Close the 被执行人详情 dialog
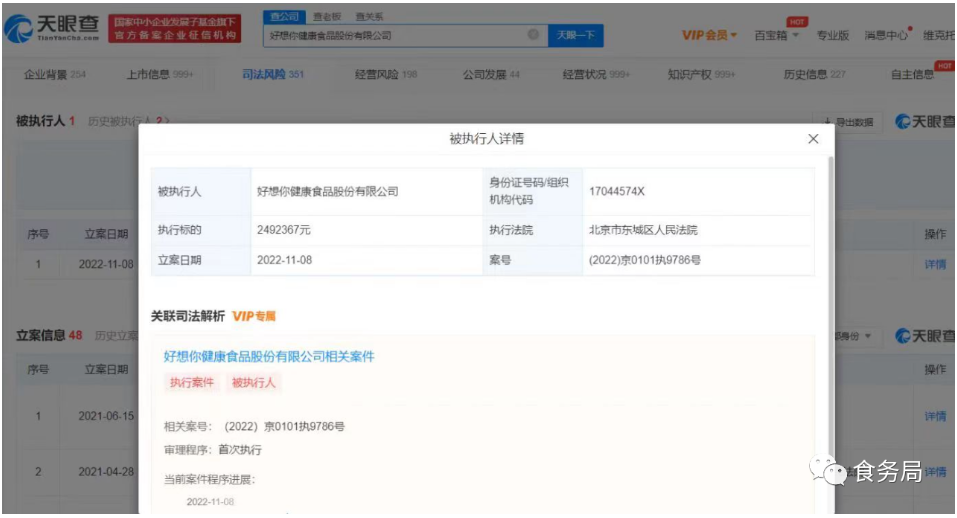 (813, 139)
